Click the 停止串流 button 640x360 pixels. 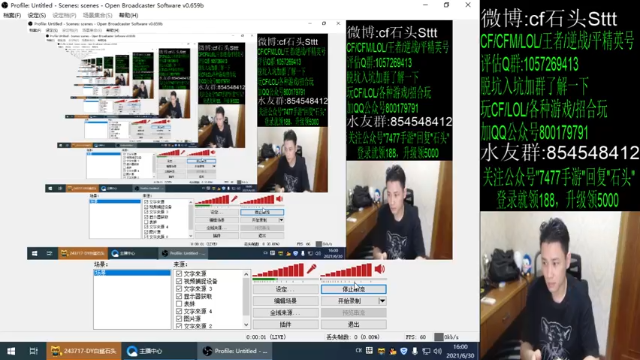click(353, 289)
